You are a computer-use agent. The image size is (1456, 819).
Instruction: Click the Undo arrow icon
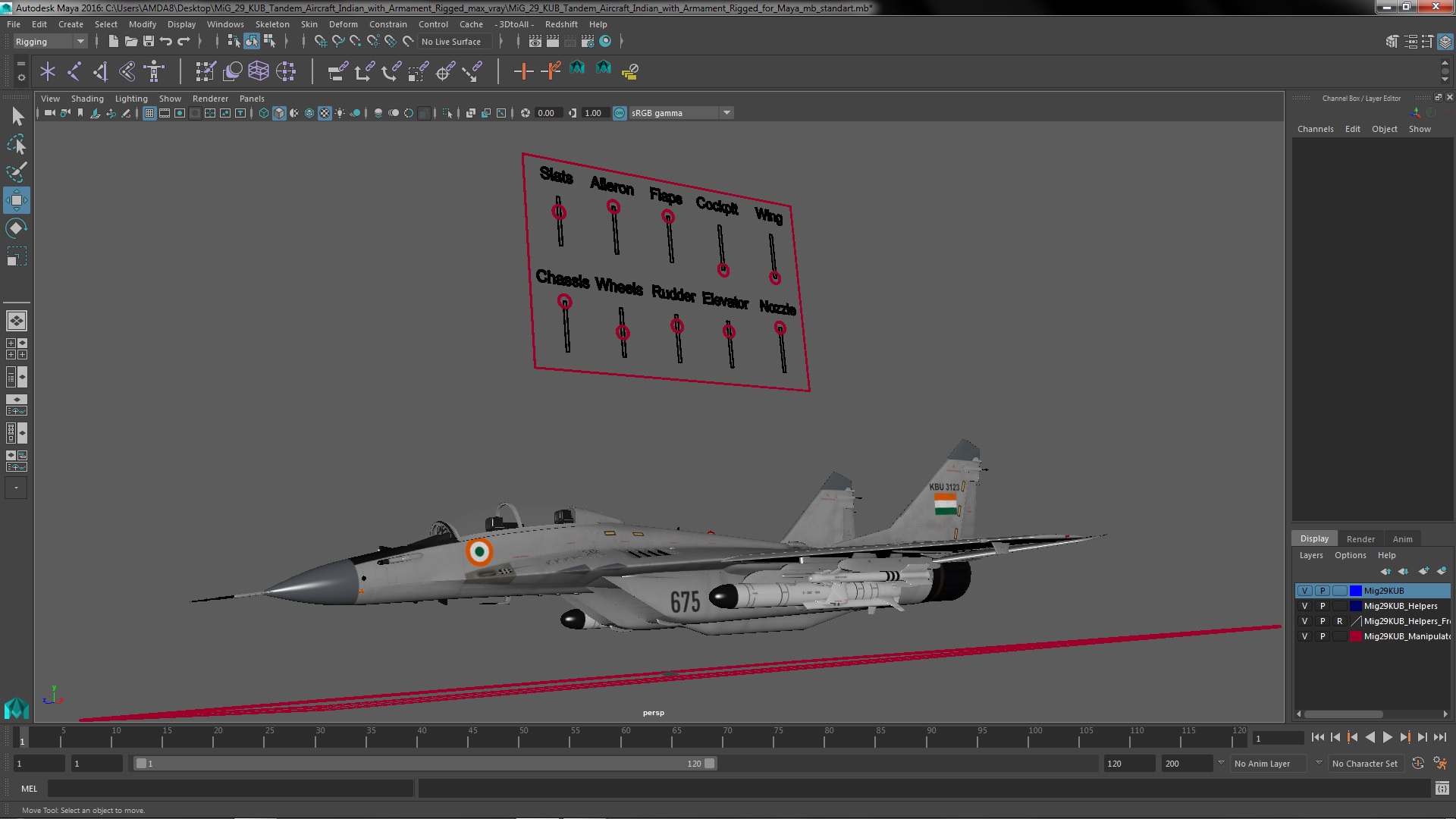point(165,42)
